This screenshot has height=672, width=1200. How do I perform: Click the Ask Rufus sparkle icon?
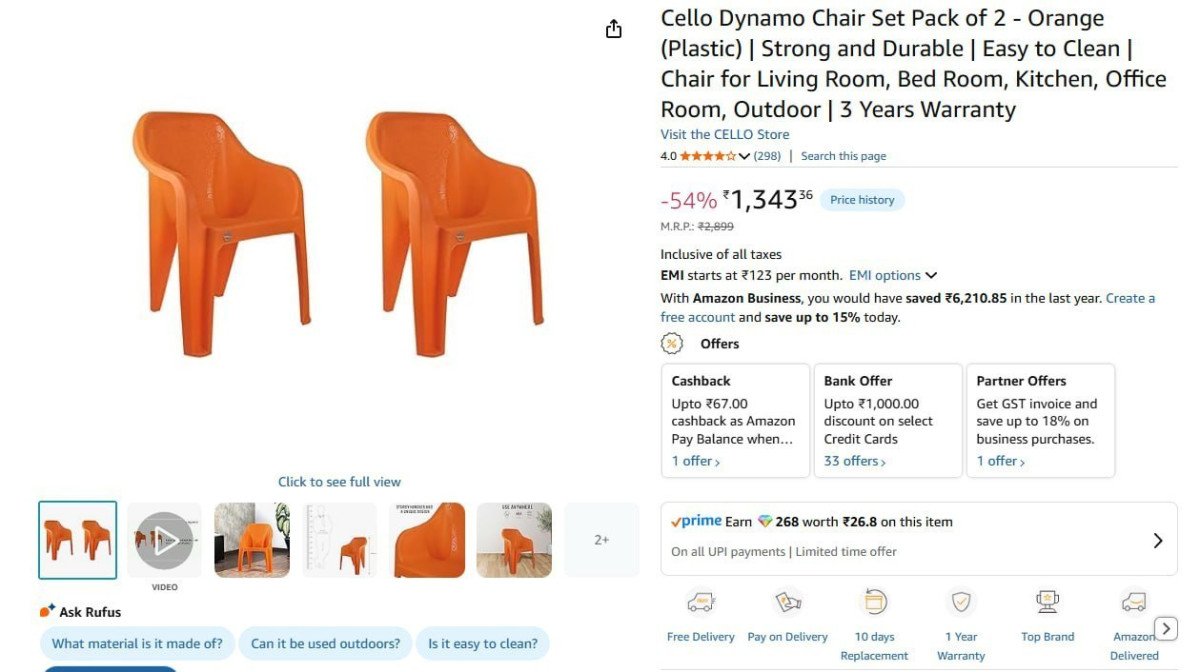coord(44,609)
